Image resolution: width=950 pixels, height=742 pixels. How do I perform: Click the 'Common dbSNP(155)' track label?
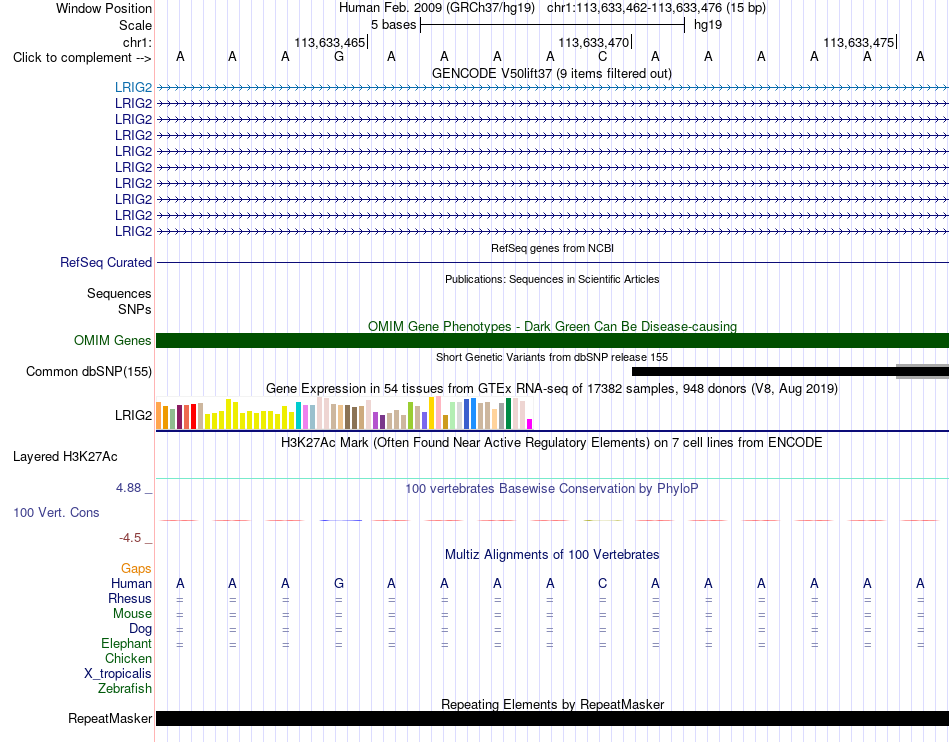(x=88, y=371)
